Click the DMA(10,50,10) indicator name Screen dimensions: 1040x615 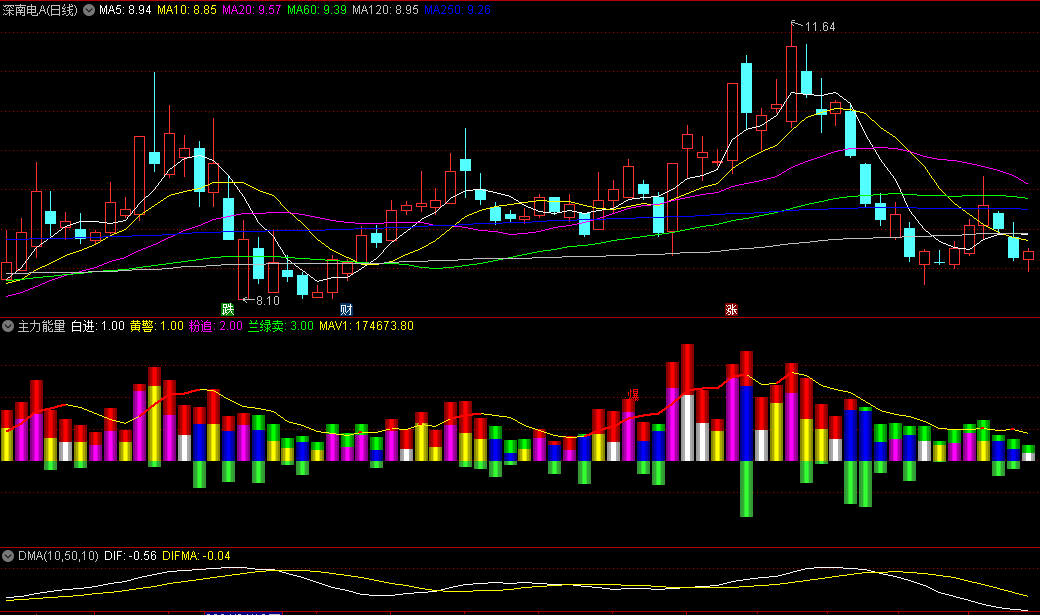(x=58, y=556)
